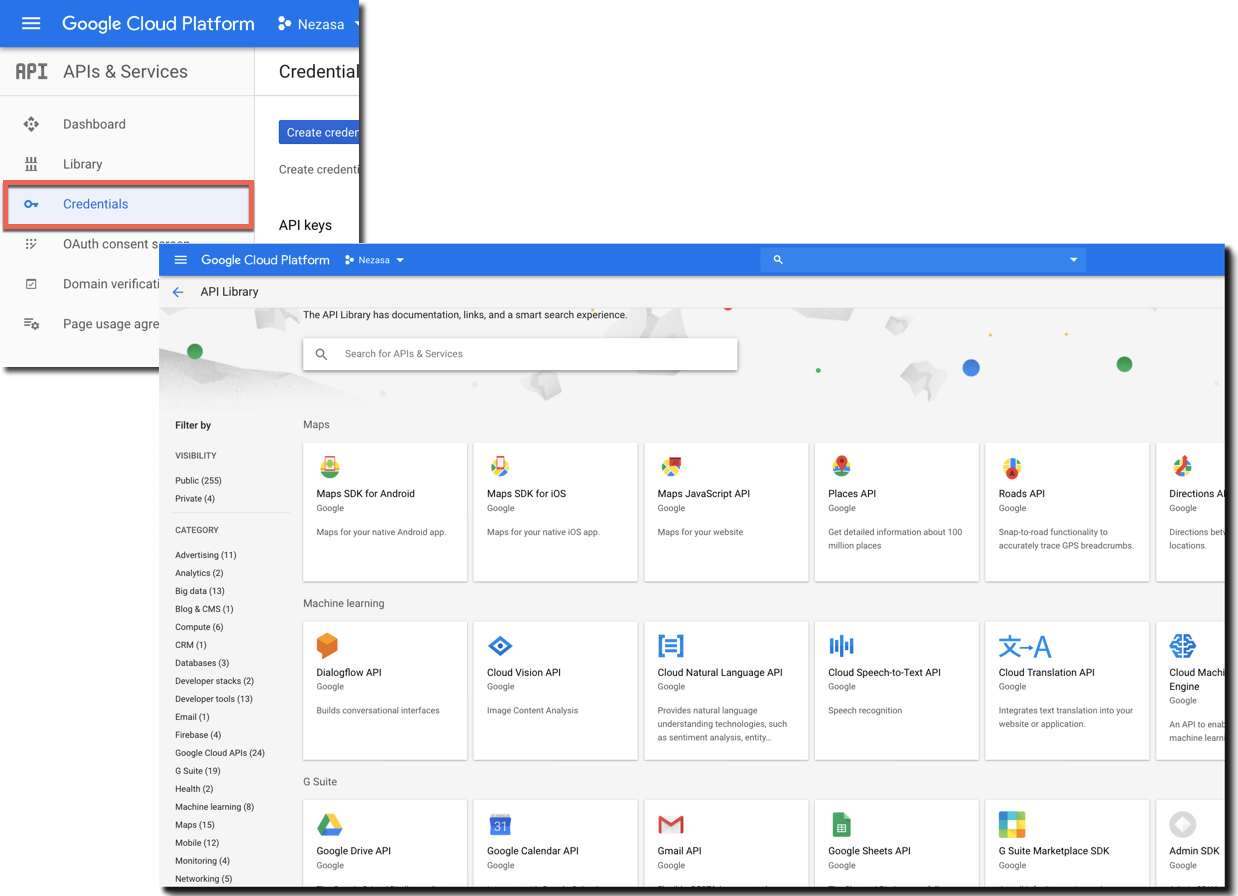
Task: Click the G Suite Marketplace SDK icon
Action: 1012,824
